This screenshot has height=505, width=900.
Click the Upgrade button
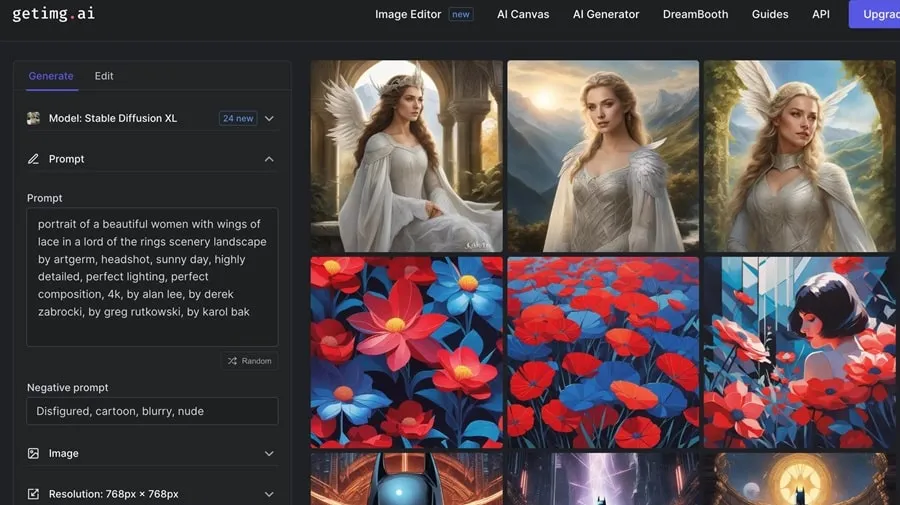[876, 14]
